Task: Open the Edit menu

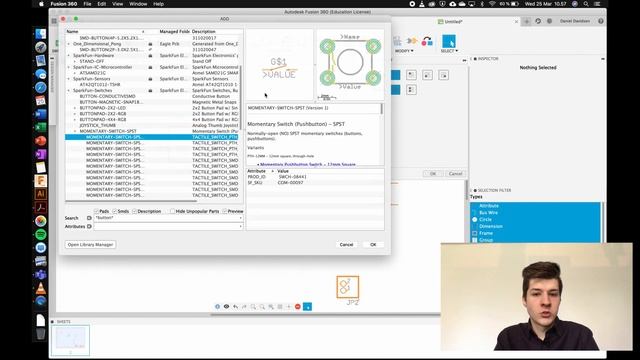Action: (102, 4)
